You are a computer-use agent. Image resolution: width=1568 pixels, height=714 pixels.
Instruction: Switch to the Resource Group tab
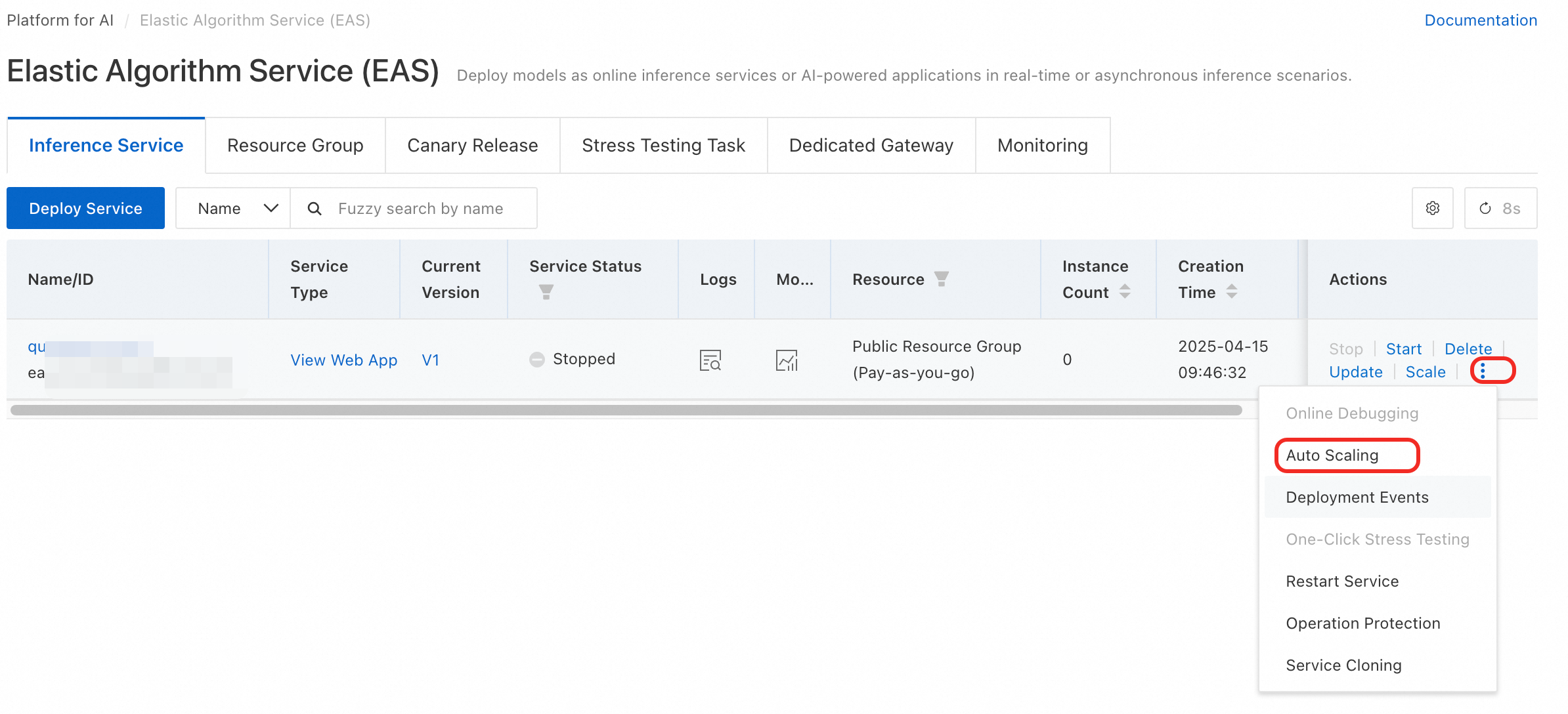click(295, 146)
